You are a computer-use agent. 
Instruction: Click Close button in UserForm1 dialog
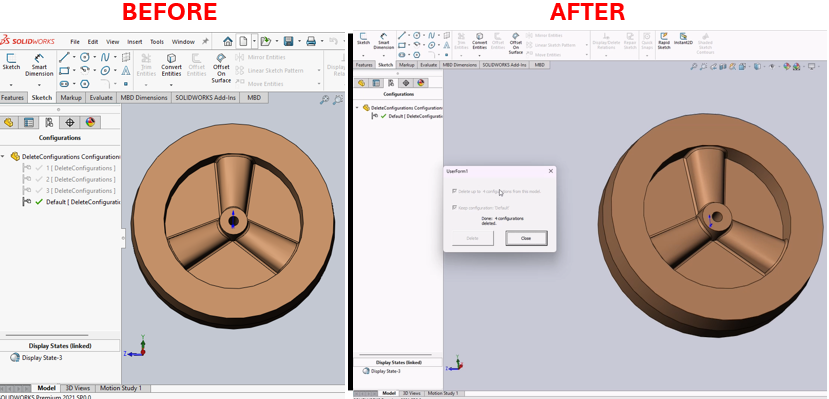coord(526,238)
